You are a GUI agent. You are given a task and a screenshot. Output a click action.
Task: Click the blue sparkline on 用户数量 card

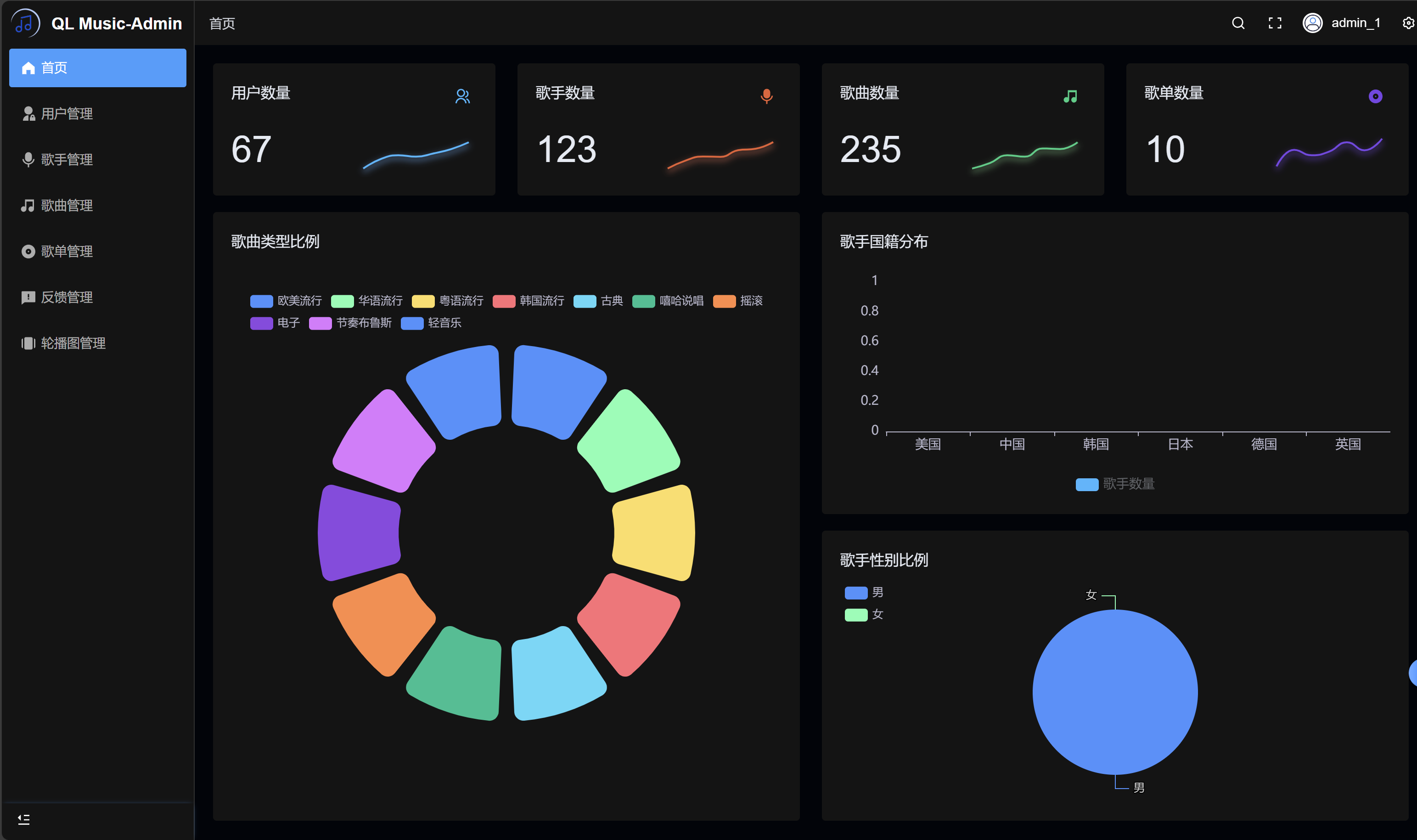click(416, 155)
